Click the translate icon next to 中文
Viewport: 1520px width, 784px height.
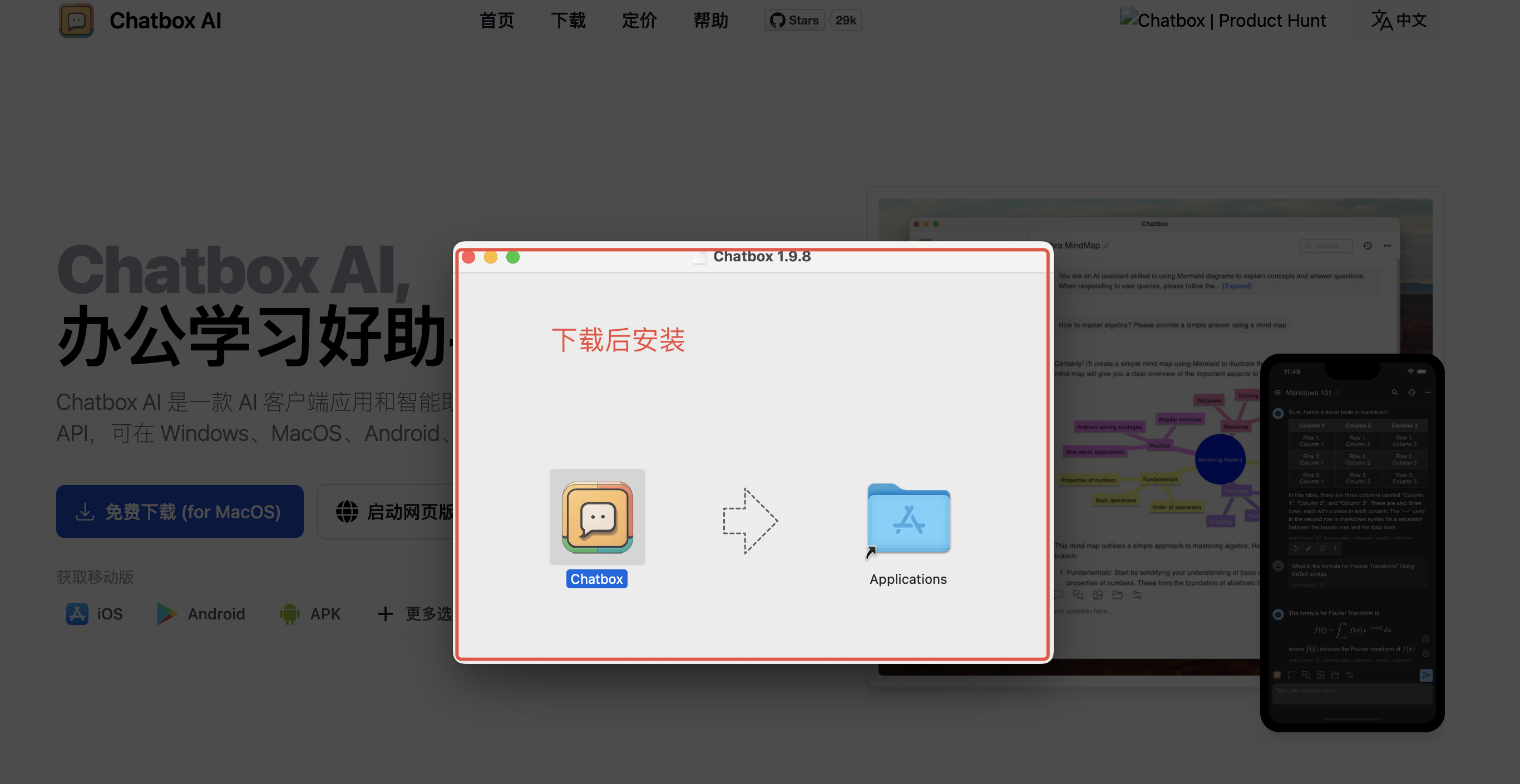click(1381, 20)
